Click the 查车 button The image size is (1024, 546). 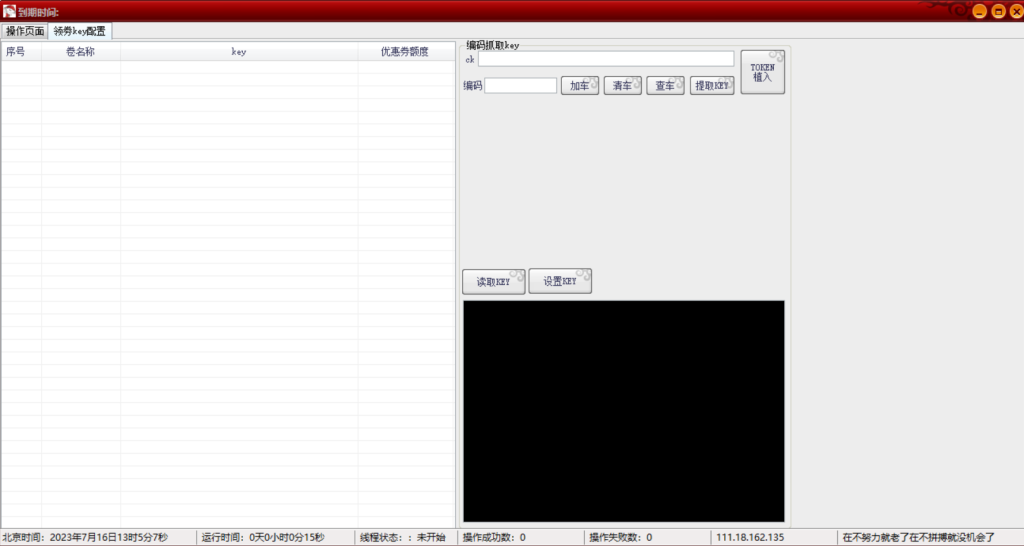[665, 86]
